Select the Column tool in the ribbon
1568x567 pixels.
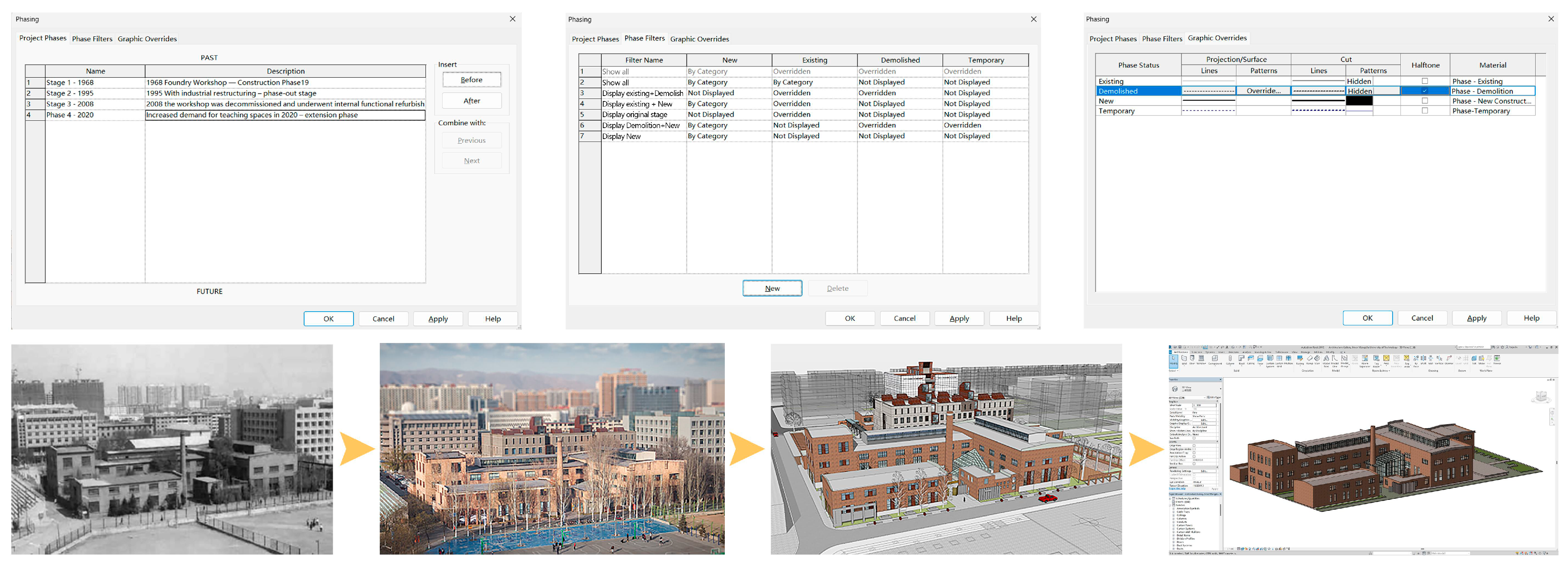1230,359
